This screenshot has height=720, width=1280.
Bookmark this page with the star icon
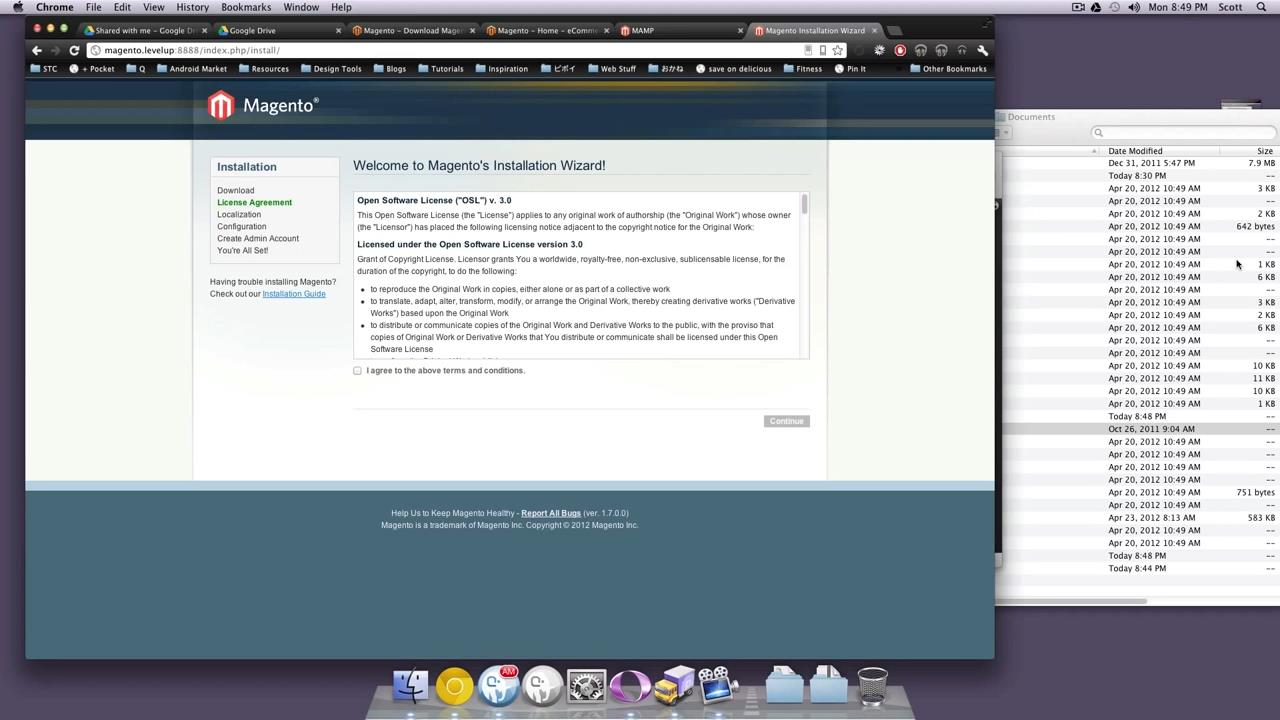(838, 50)
